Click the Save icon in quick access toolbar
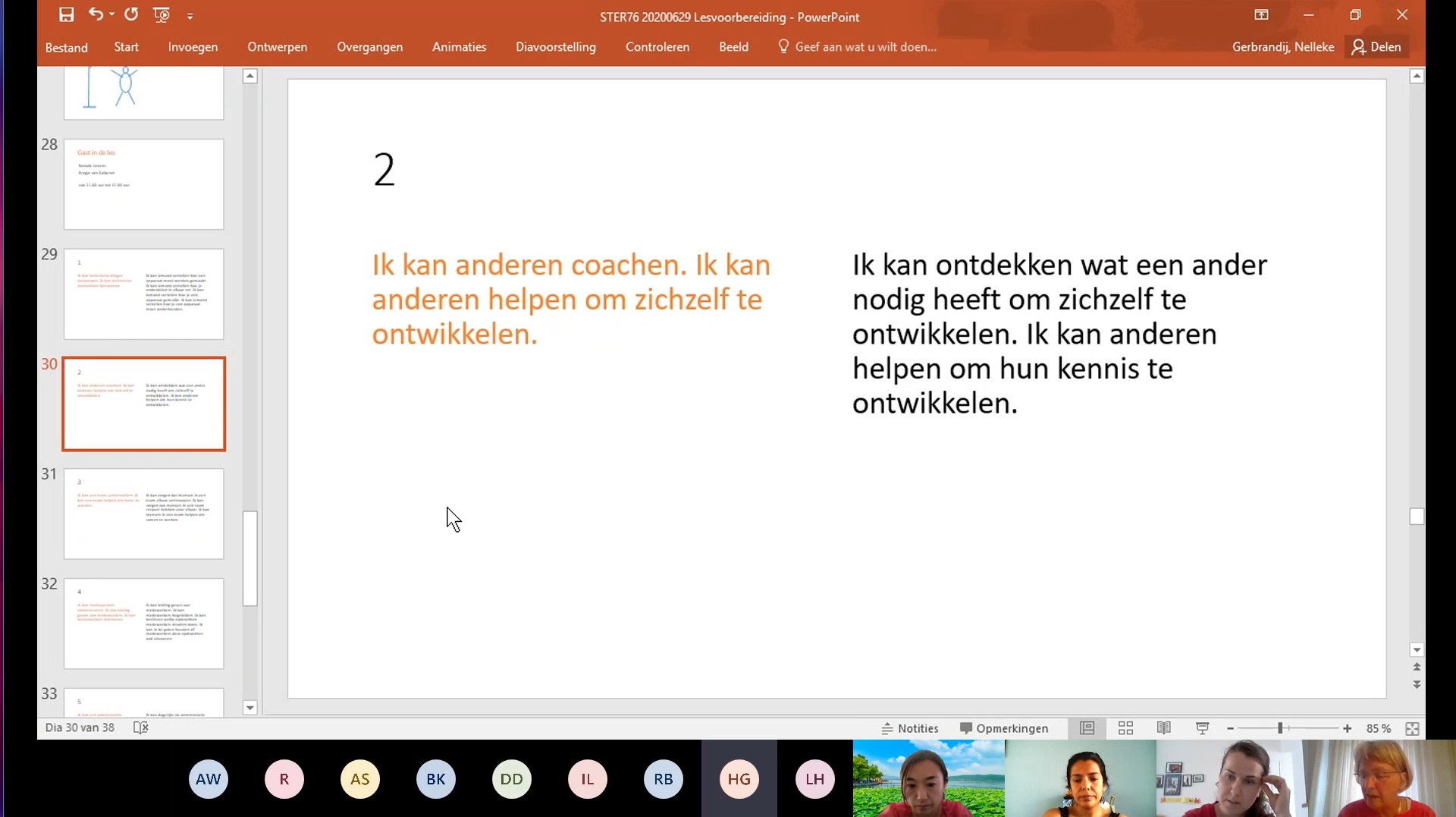This screenshot has height=817, width=1456. click(x=67, y=15)
